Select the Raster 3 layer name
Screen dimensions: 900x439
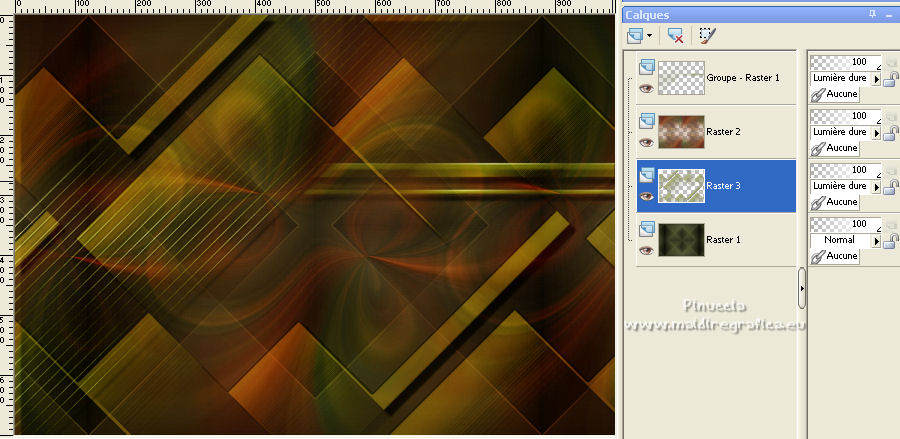coord(723,186)
